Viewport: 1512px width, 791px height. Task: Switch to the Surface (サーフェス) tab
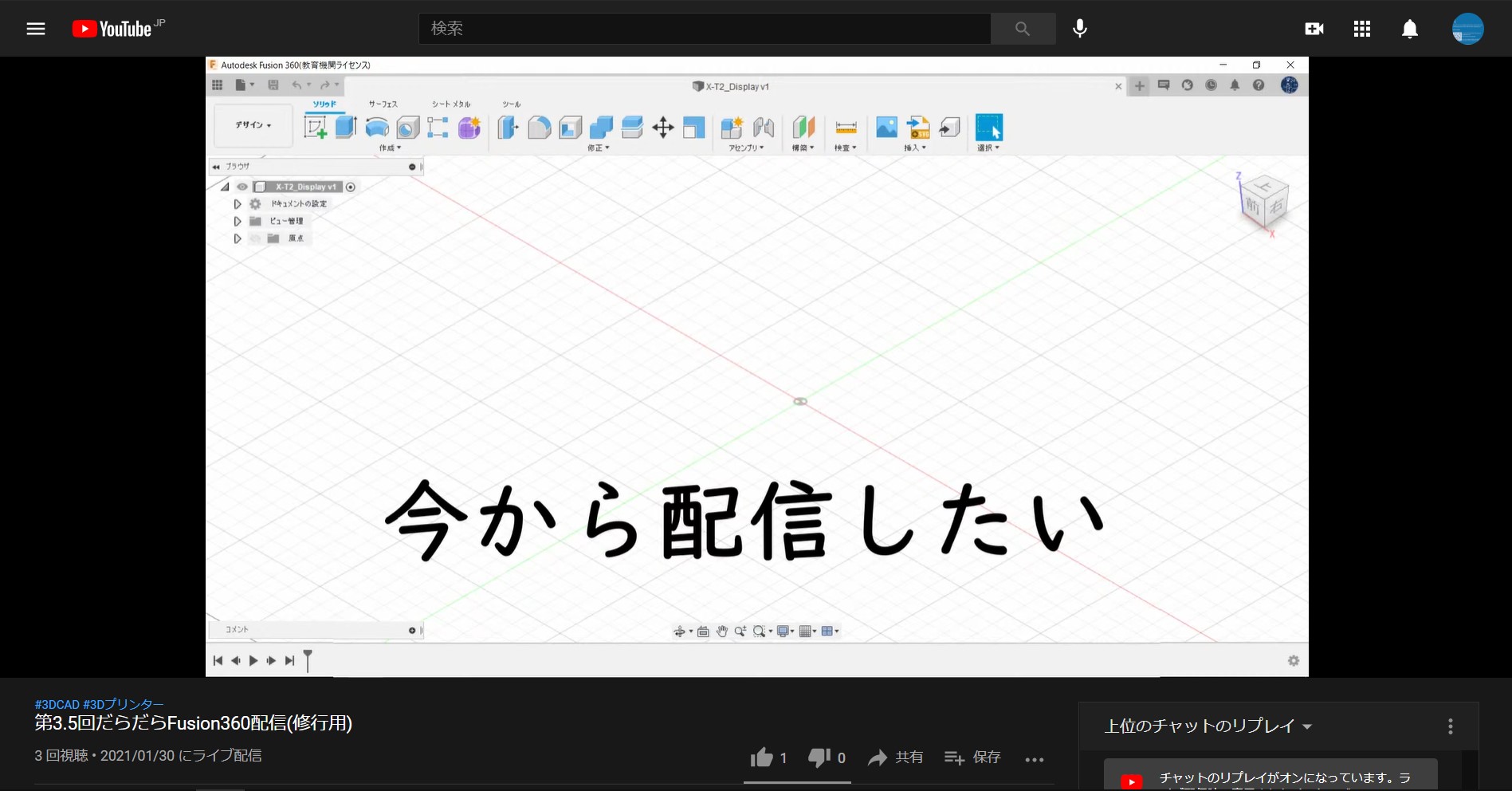point(383,104)
